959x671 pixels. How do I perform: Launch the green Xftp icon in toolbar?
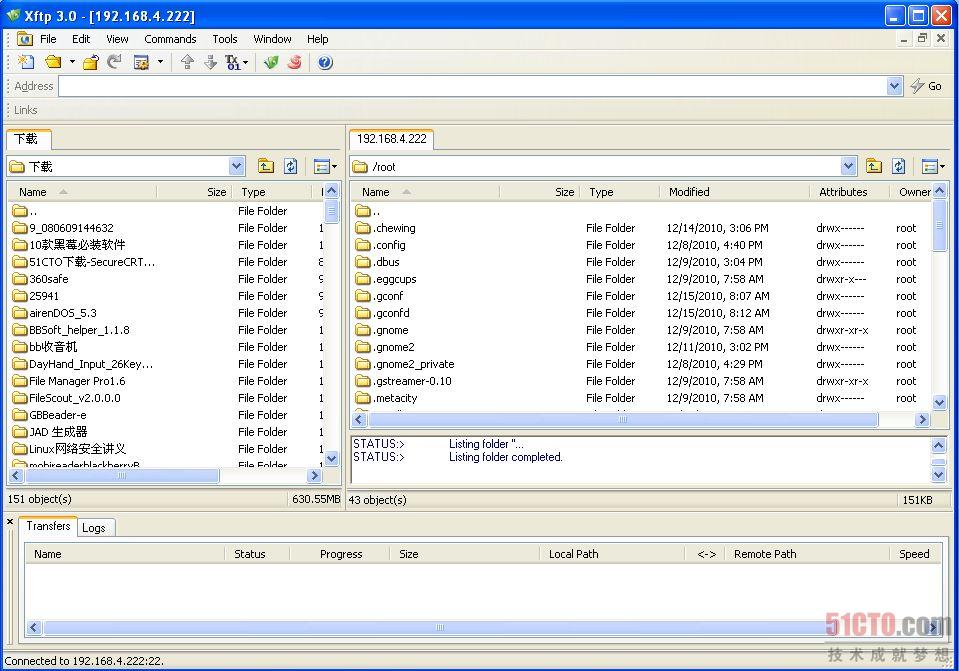tap(271, 62)
